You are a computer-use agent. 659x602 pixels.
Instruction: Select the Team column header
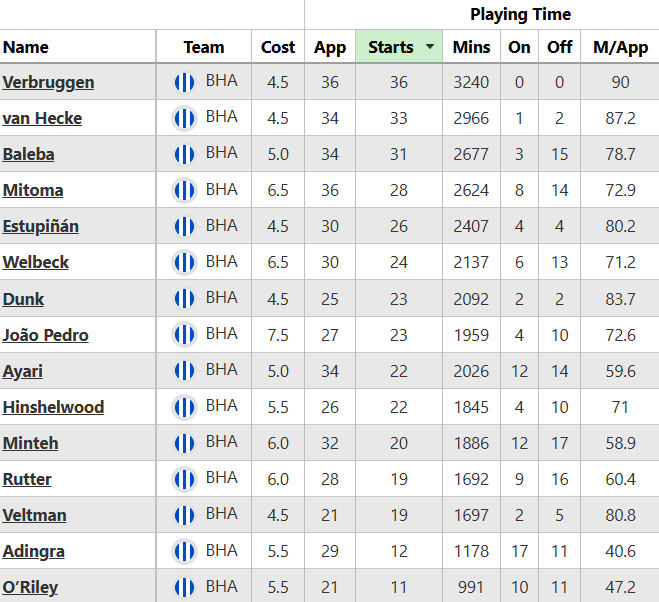click(x=204, y=47)
